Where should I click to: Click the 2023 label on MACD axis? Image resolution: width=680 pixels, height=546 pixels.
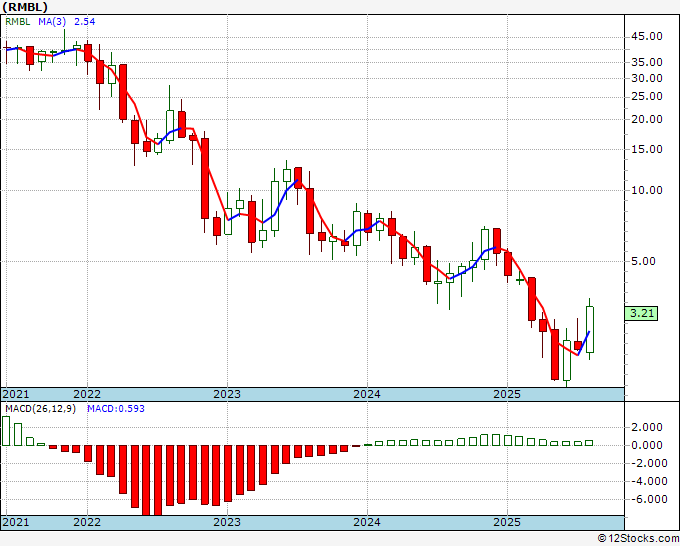click(x=227, y=522)
